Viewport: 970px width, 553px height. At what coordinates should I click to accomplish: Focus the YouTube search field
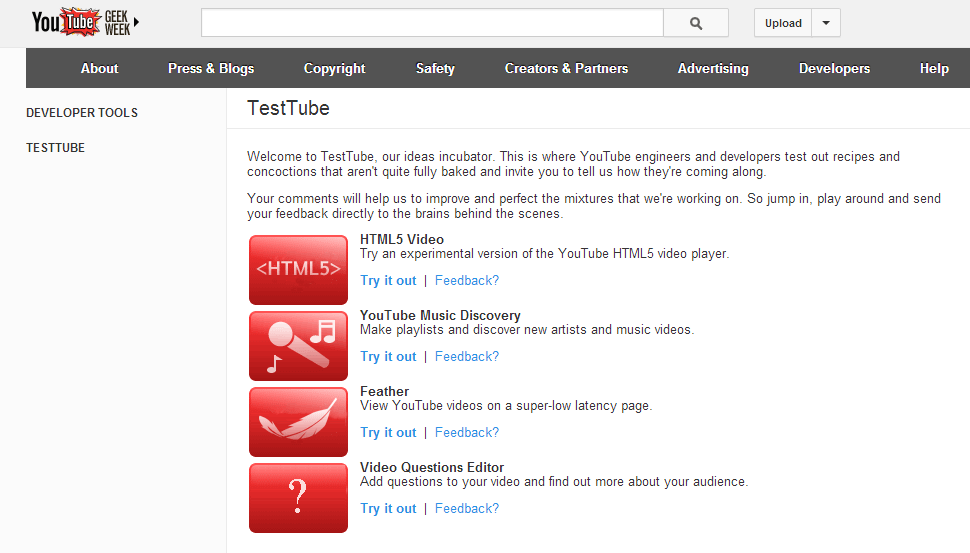click(432, 23)
